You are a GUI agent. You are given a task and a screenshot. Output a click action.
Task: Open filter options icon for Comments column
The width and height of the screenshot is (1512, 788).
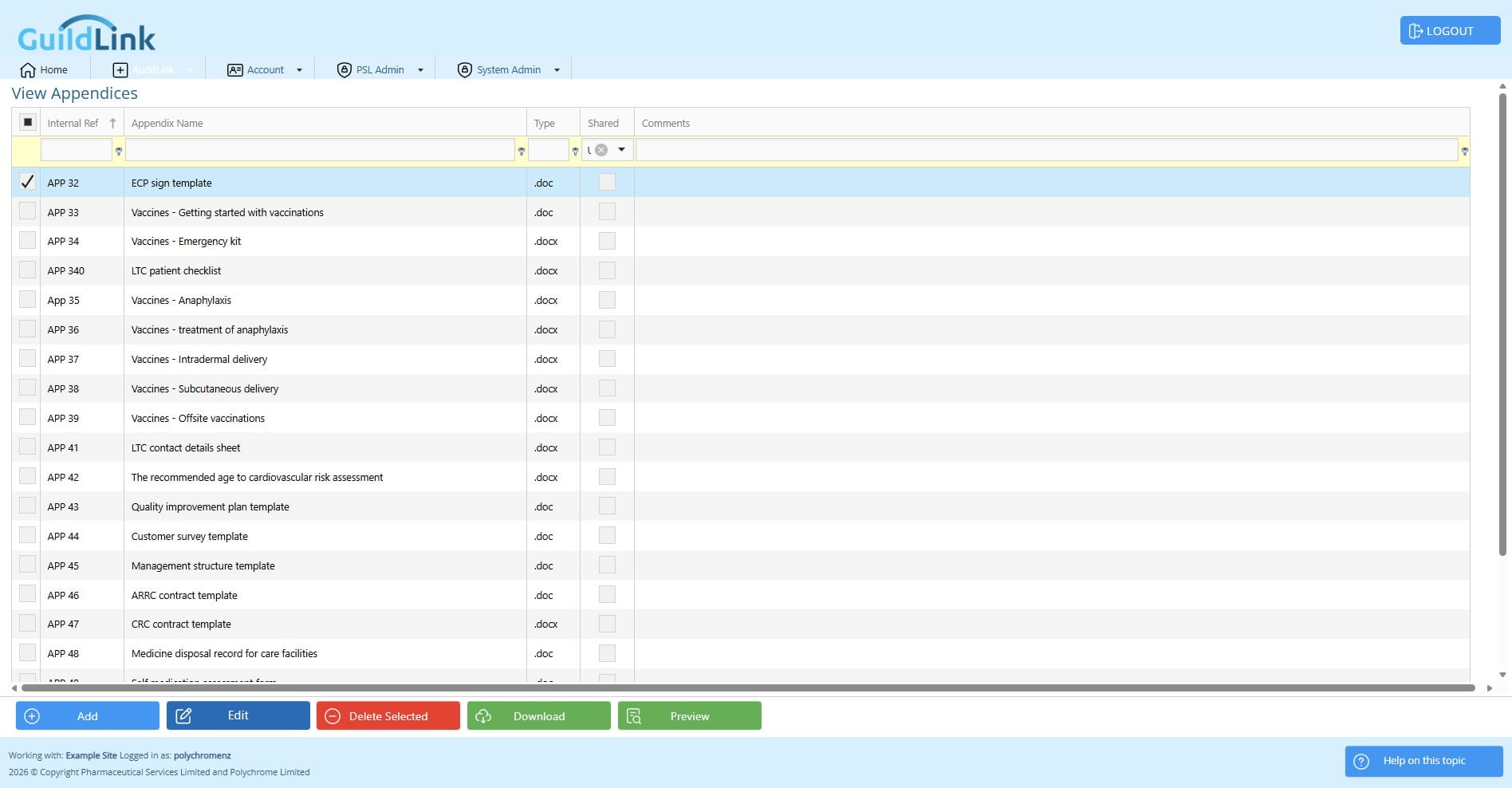coord(1464,151)
